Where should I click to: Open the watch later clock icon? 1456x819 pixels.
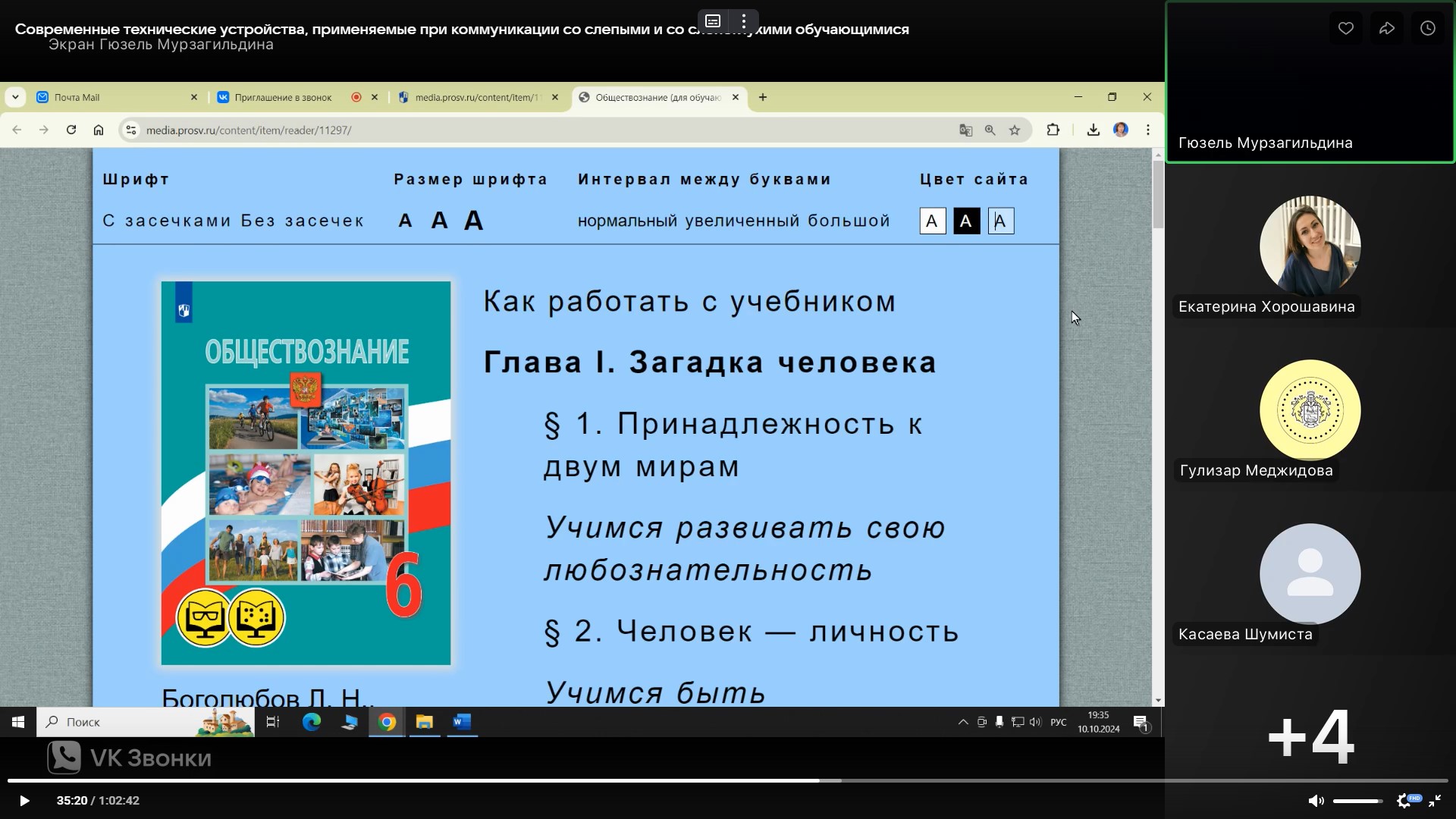pyautogui.click(x=1428, y=29)
